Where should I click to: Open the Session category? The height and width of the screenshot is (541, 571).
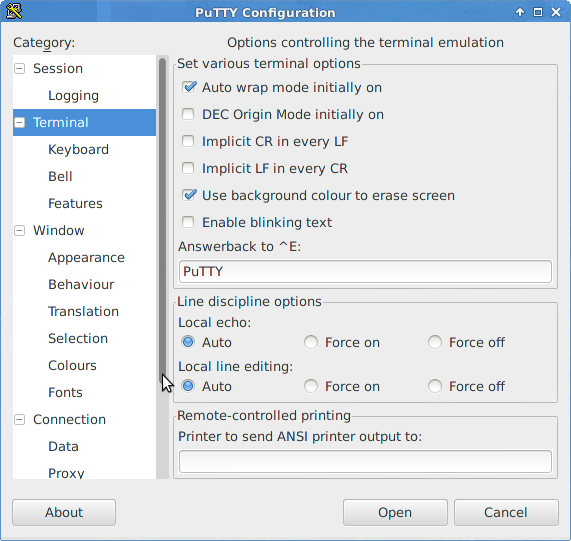click(x=58, y=68)
